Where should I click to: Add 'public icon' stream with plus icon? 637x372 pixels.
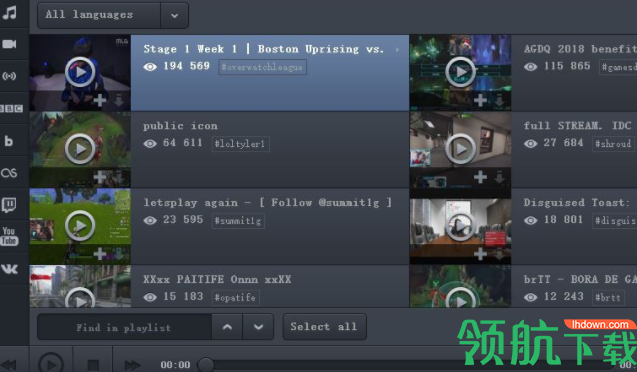[x=100, y=177]
